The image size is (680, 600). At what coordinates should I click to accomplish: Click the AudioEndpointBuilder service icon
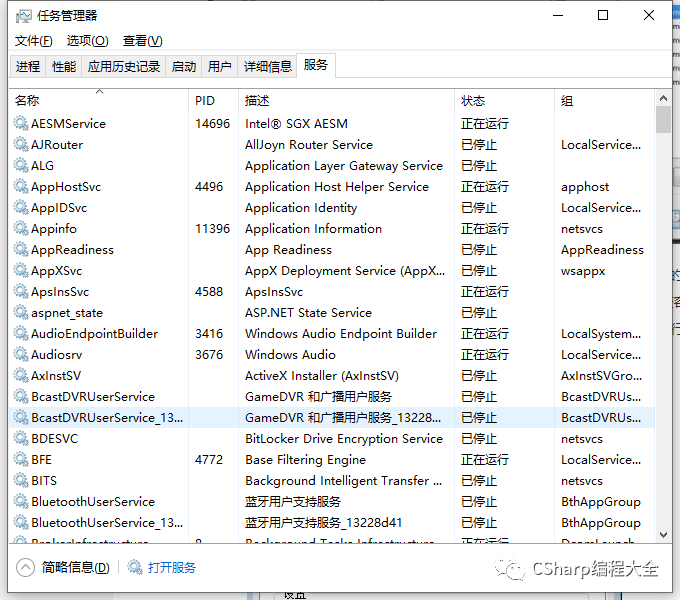(21, 334)
